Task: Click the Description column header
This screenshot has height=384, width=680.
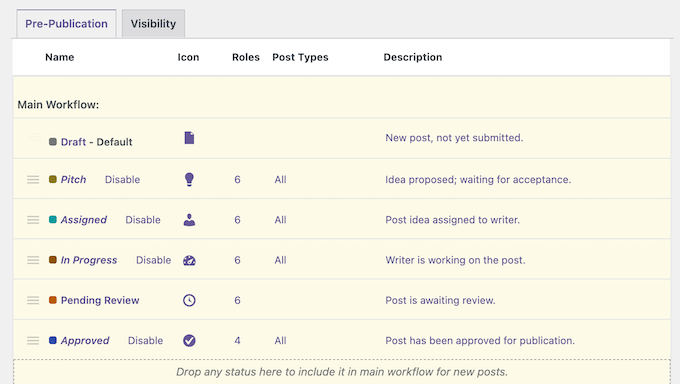Action: coord(413,57)
